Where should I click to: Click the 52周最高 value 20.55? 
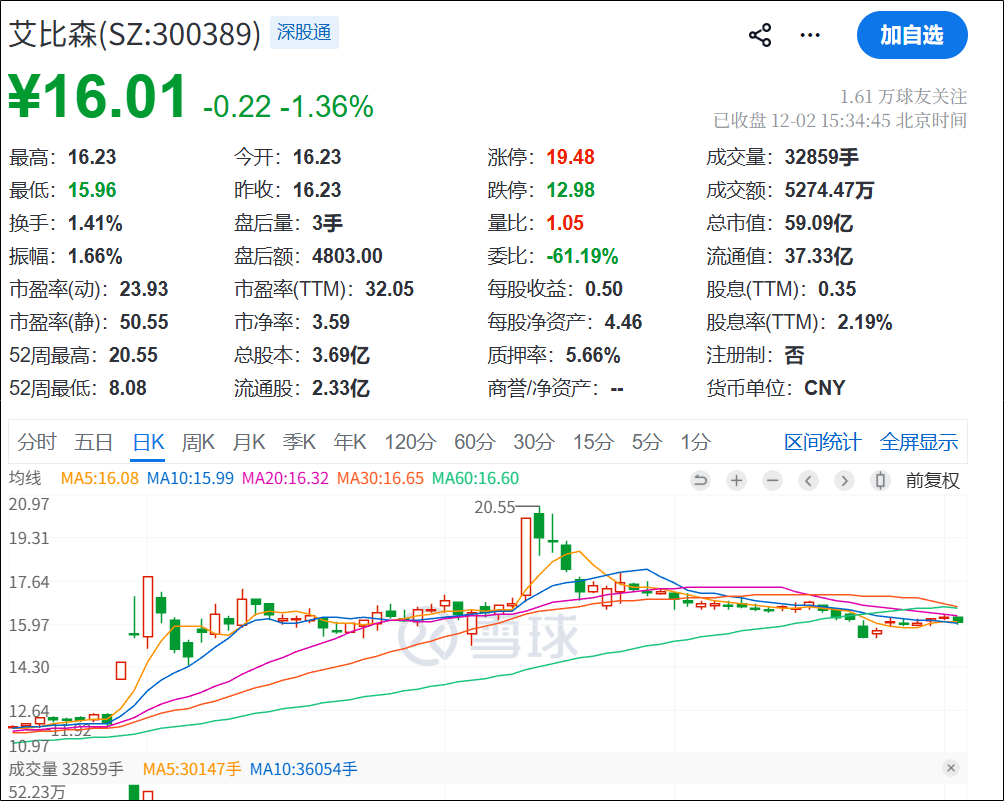[x=133, y=355]
